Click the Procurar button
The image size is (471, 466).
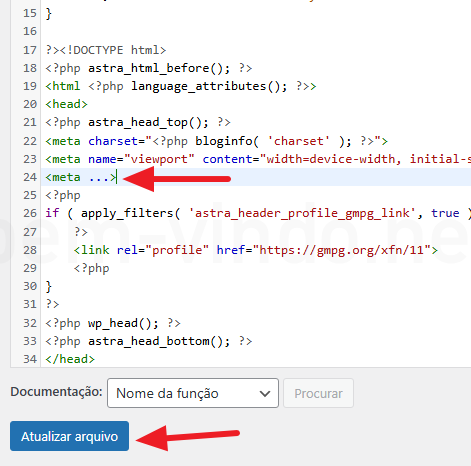318,393
